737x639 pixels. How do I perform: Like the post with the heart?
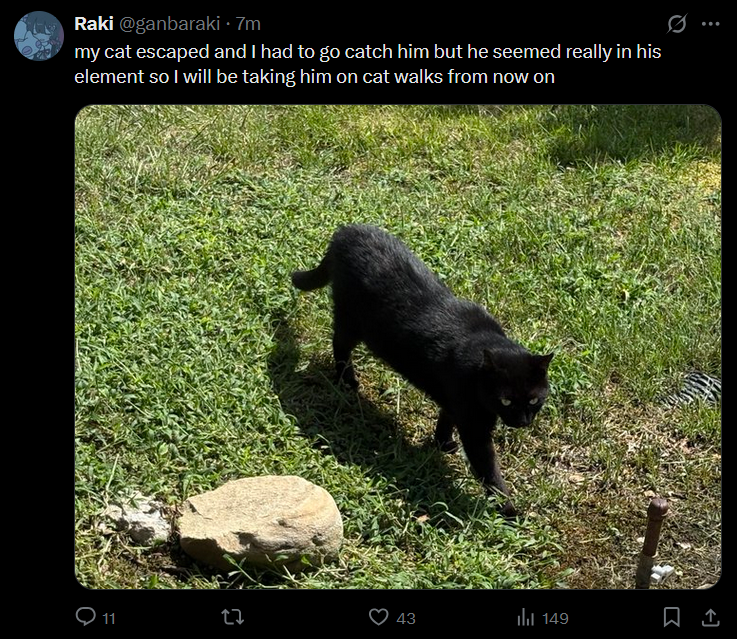click(x=378, y=617)
